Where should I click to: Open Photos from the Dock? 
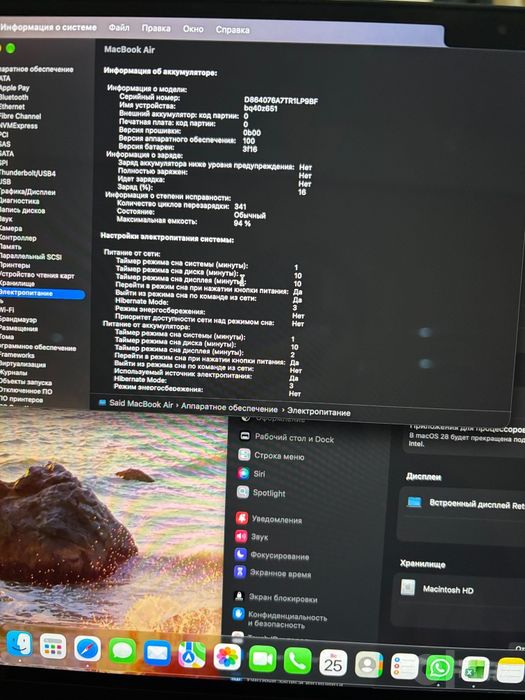click(x=227, y=657)
